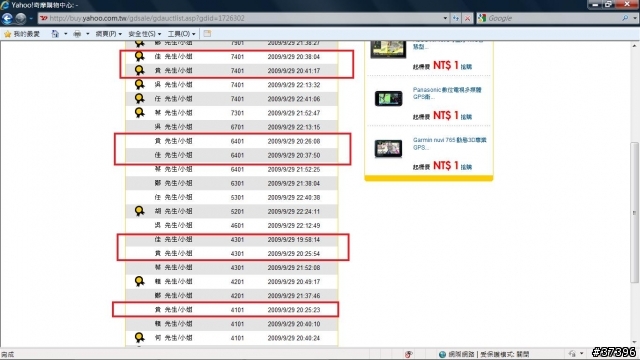Click the popup blocker status bar icon
640x360 pixels.
point(409,354)
